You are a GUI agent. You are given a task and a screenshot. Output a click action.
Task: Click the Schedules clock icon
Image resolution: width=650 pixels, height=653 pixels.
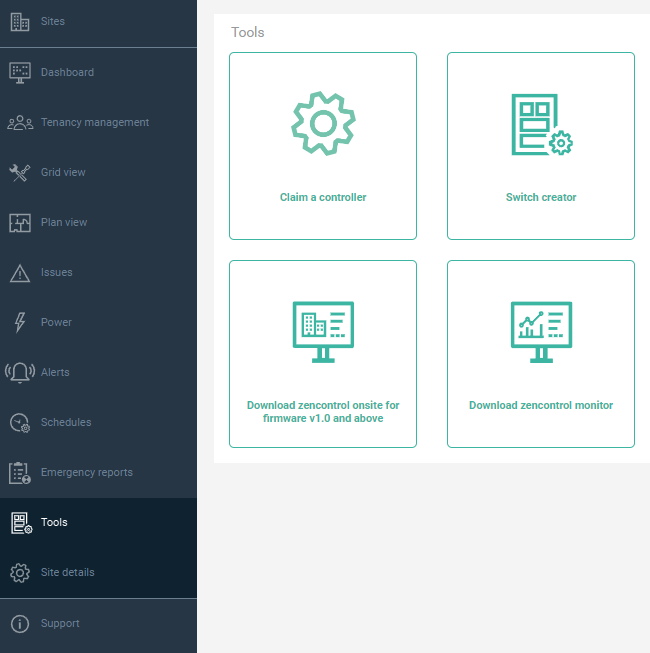(x=20, y=423)
